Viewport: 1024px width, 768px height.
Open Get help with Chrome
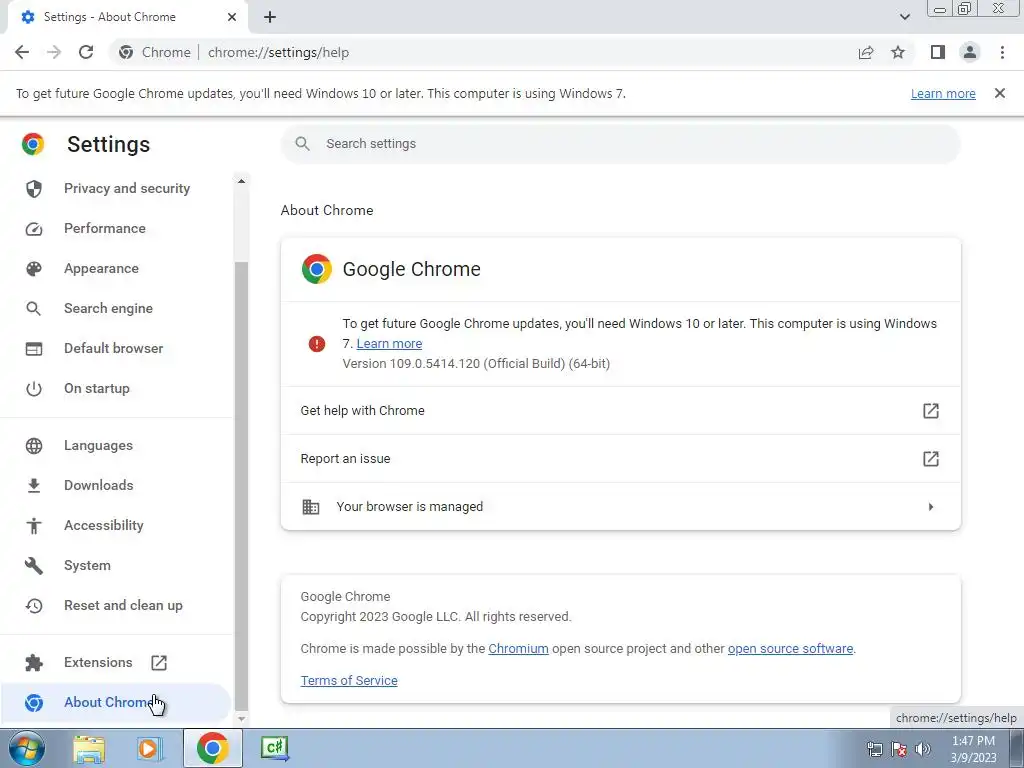click(x=620, y=411)
